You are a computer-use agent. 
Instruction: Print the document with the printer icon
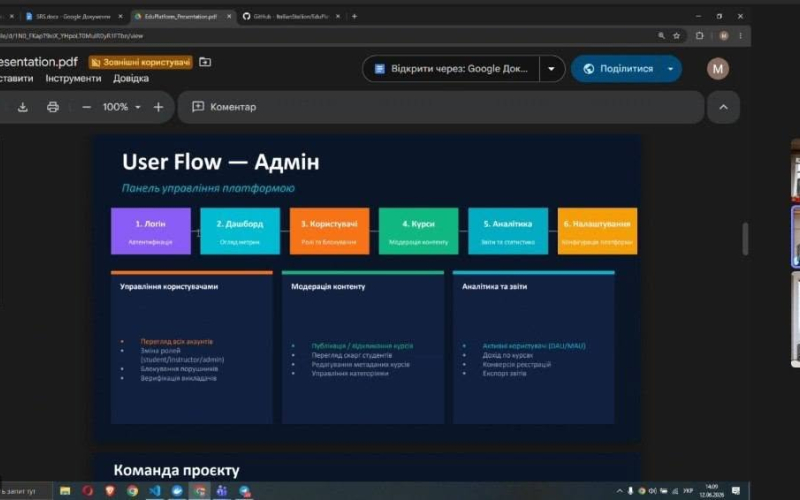tap(53, 107)
